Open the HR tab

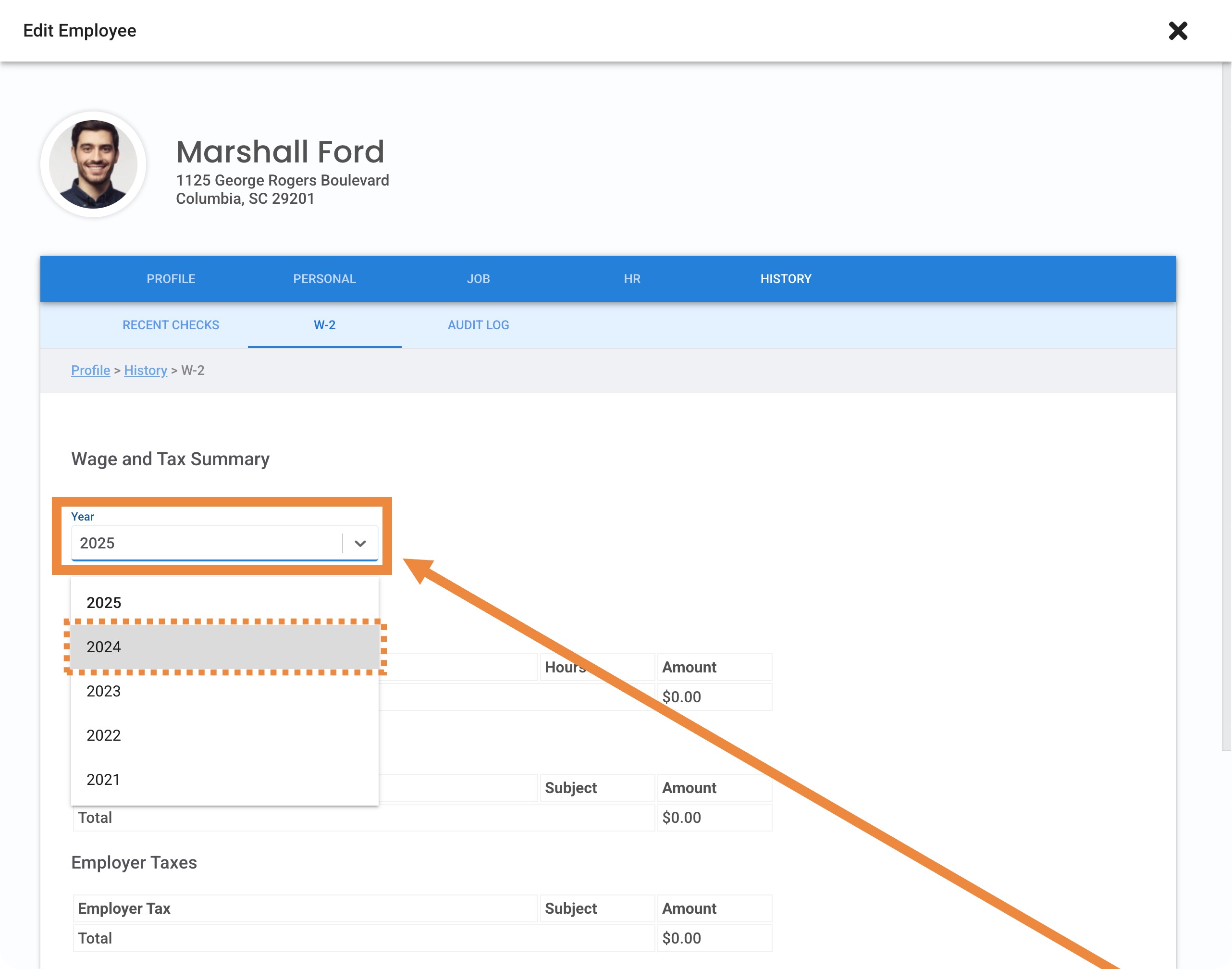tap(632, 279)
